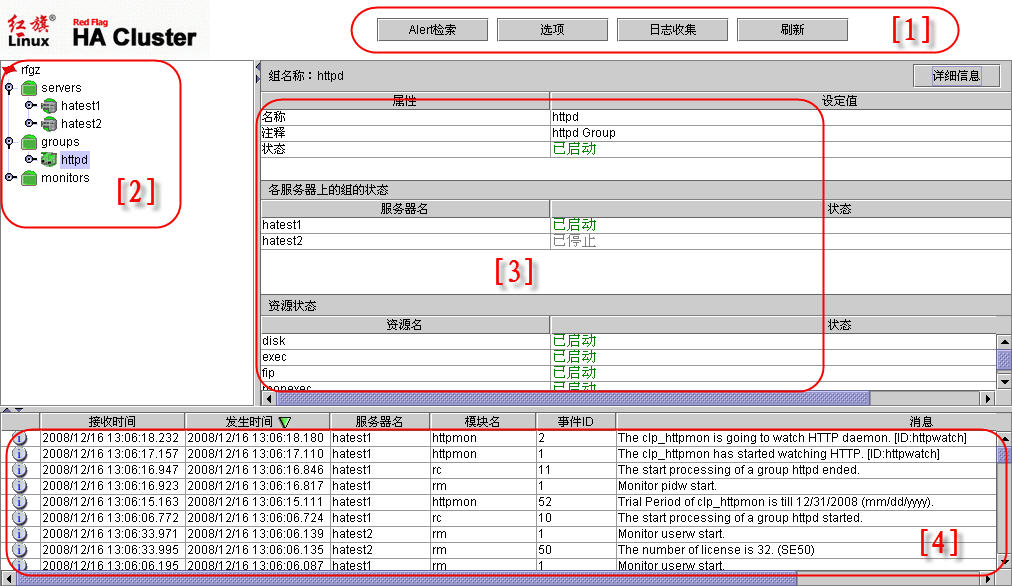Click the 日志收集 log collection button
Screen dimensions: 1012x586
click(x=672, y=30)
